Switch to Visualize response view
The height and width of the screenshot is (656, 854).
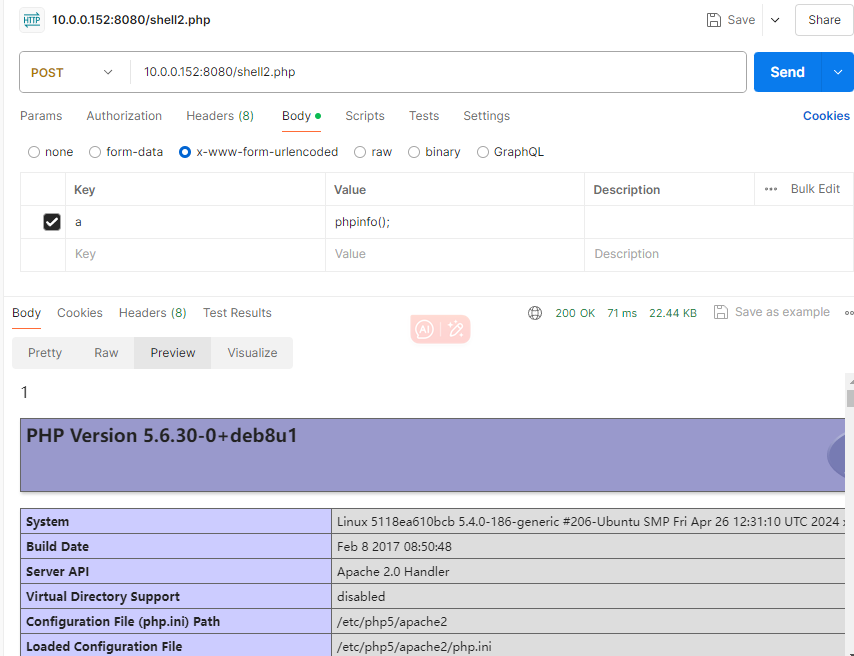[x=252, y=353]
